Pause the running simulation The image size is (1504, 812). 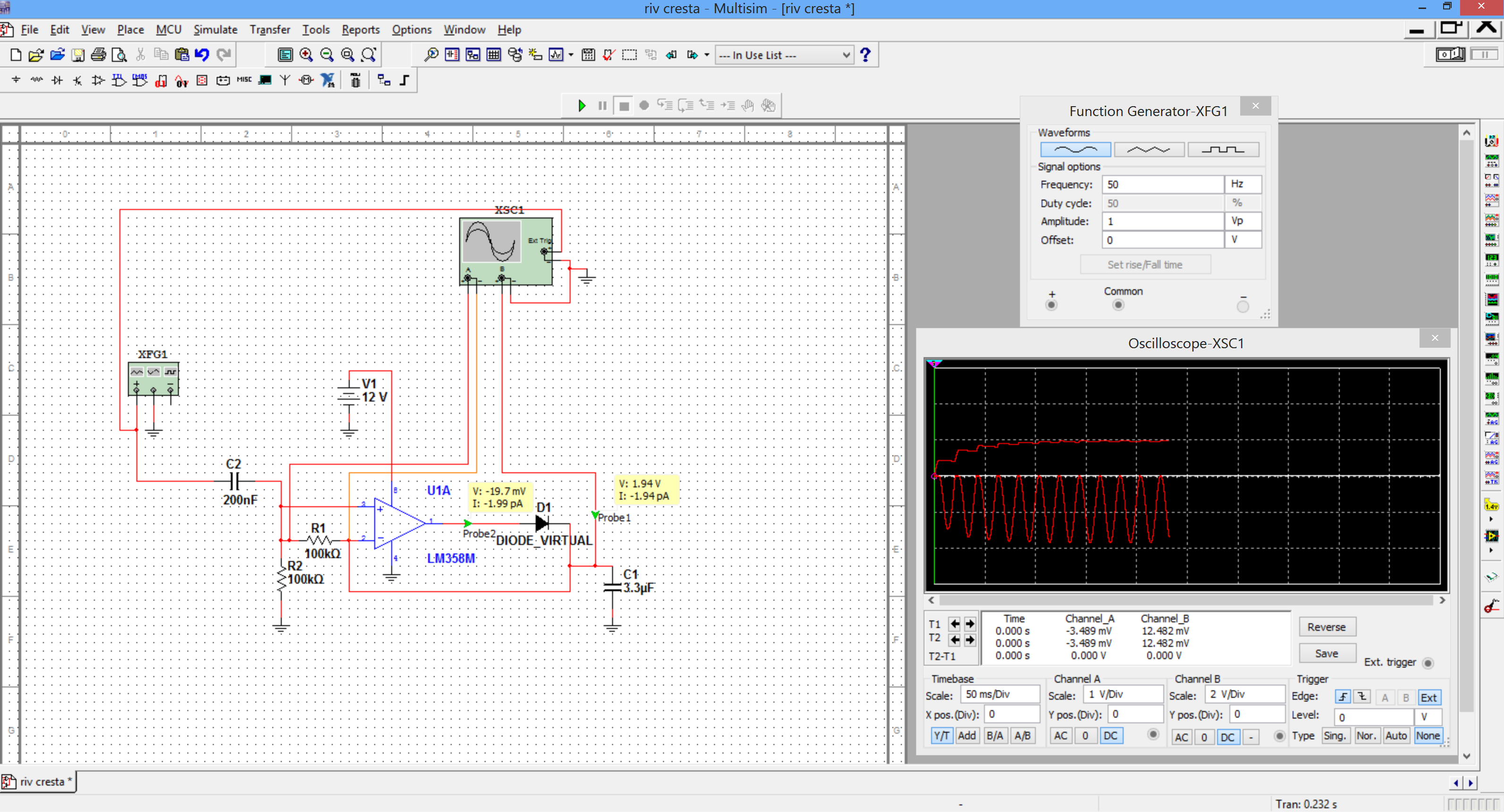click(603, 106)
